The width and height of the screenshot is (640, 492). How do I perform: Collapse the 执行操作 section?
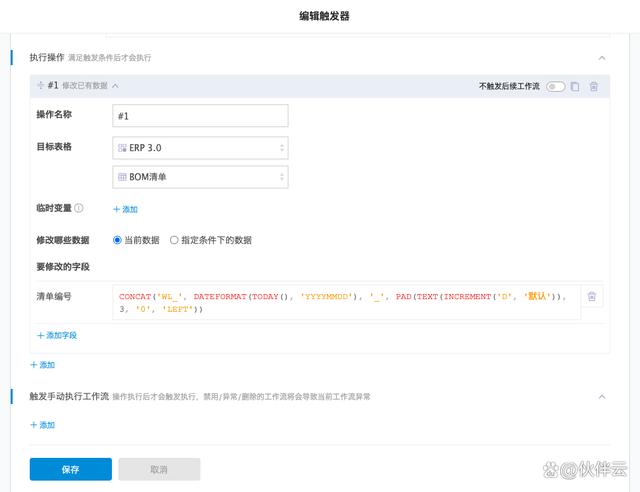(602, 58)
